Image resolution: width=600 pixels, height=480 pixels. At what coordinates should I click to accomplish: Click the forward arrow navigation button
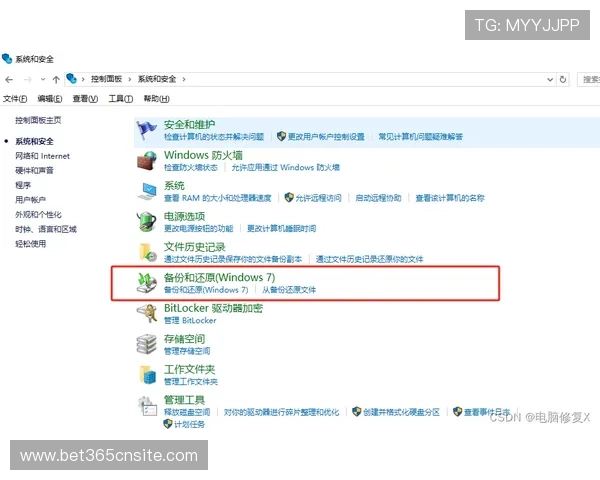point(28,80)
